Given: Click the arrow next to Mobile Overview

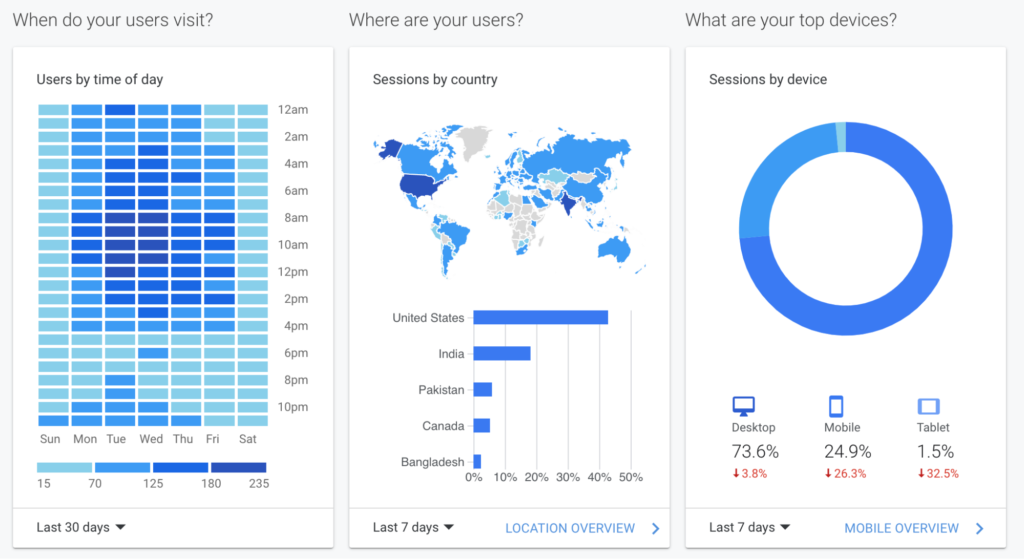Looking at the screenshot, I should (979, 528).
